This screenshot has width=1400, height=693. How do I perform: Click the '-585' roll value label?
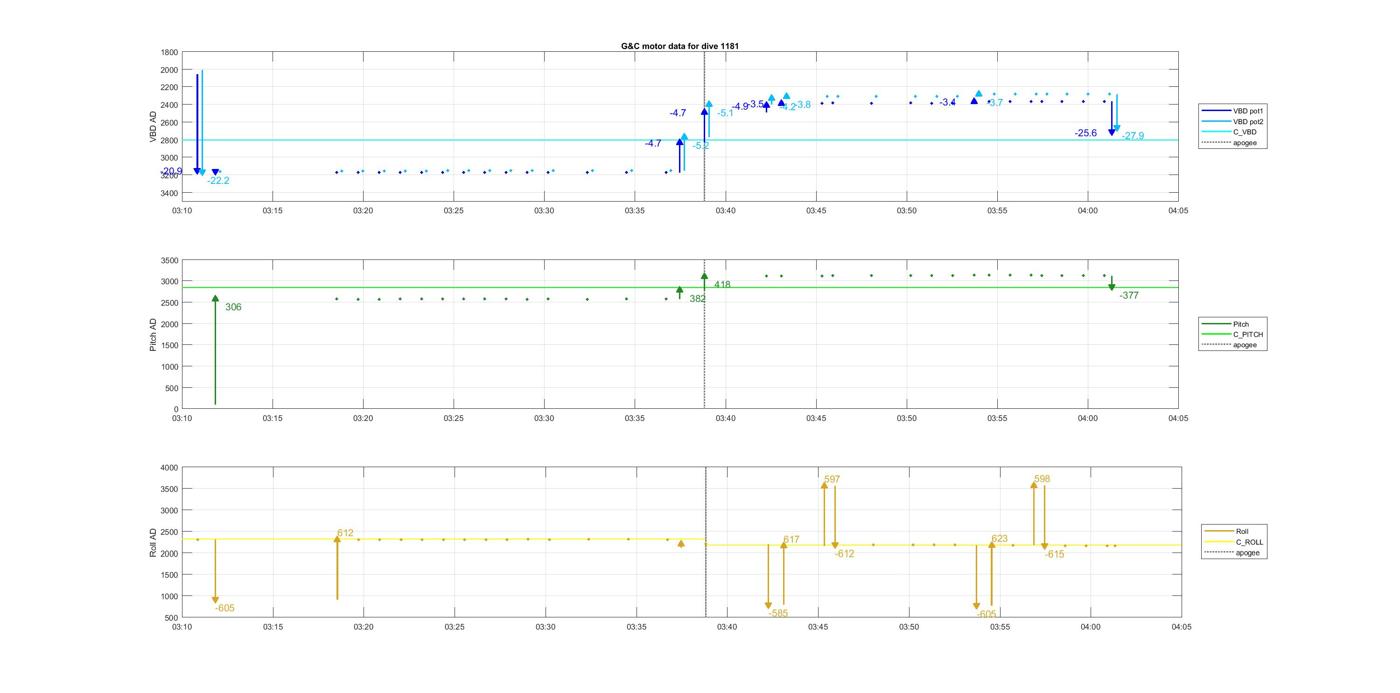tap(778, 613)
